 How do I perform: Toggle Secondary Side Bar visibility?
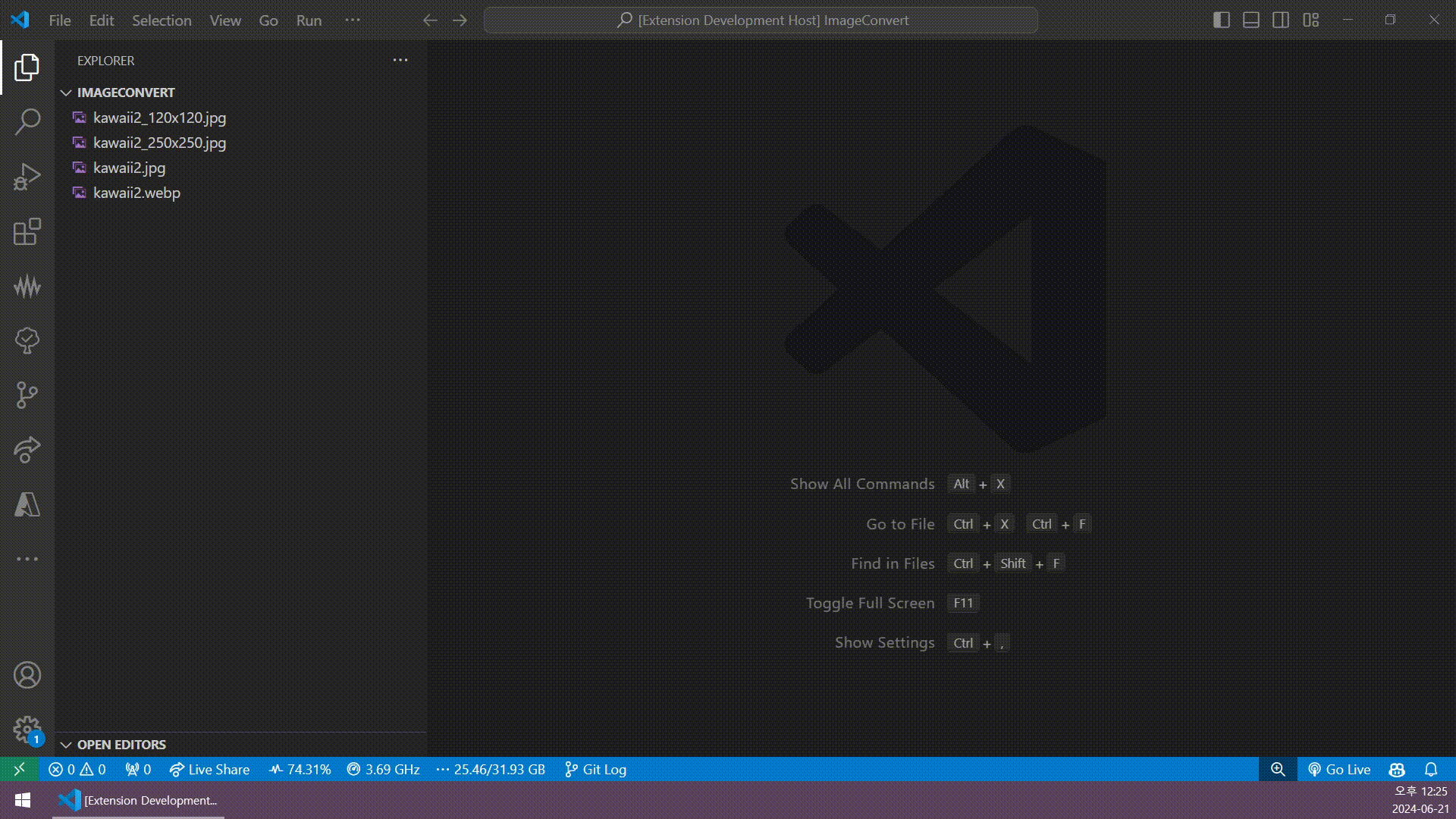[1281, 20]
